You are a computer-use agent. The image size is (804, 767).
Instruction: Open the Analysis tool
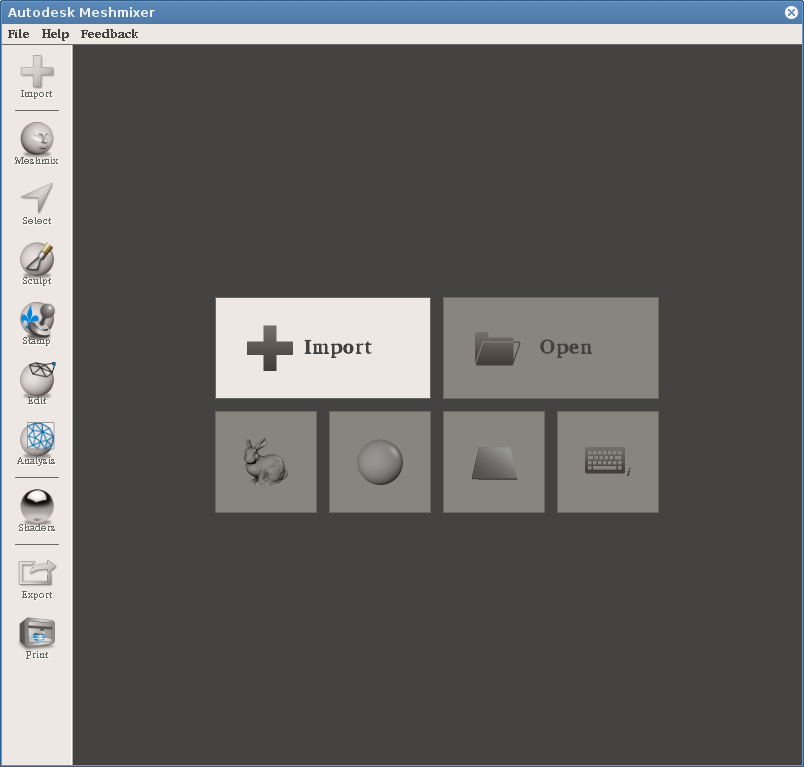point(36,444)
